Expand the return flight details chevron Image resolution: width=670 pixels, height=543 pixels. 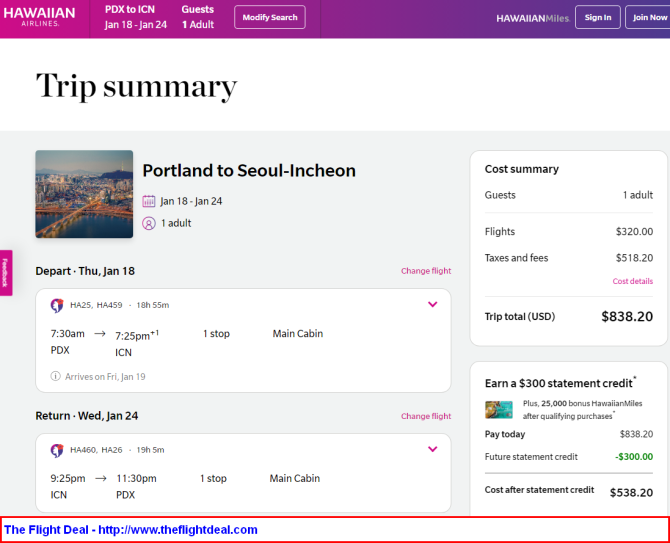pos(432,449)
